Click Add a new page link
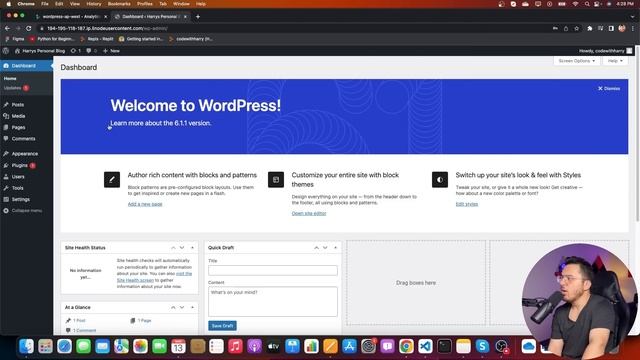640x360 pixels. 145,204
